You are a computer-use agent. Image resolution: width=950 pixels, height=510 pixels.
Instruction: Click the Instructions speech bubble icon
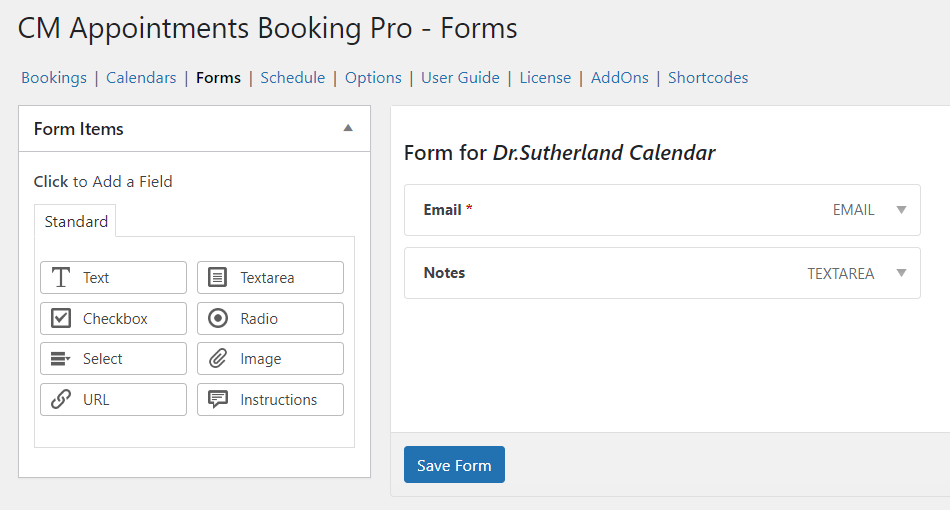218,399
